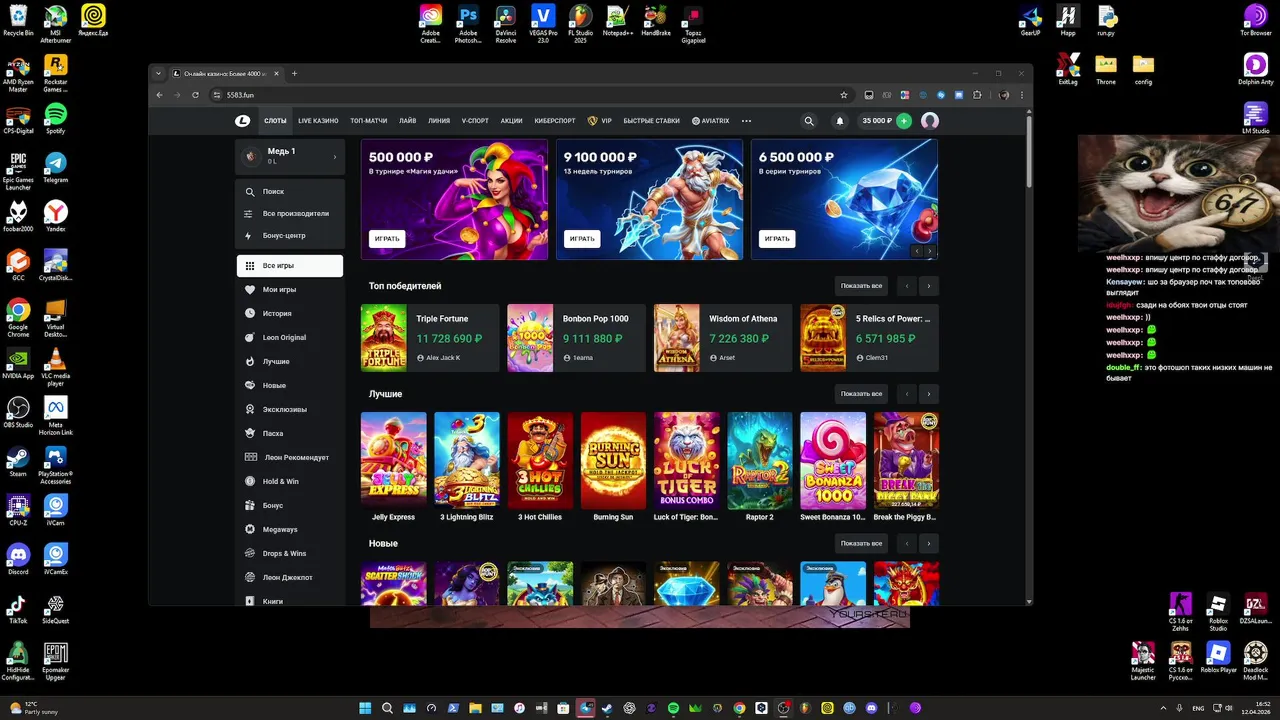Screen dimensions: 1280x720
Task: Open 'Drops & Wins' category
Action: pos(290,553)
